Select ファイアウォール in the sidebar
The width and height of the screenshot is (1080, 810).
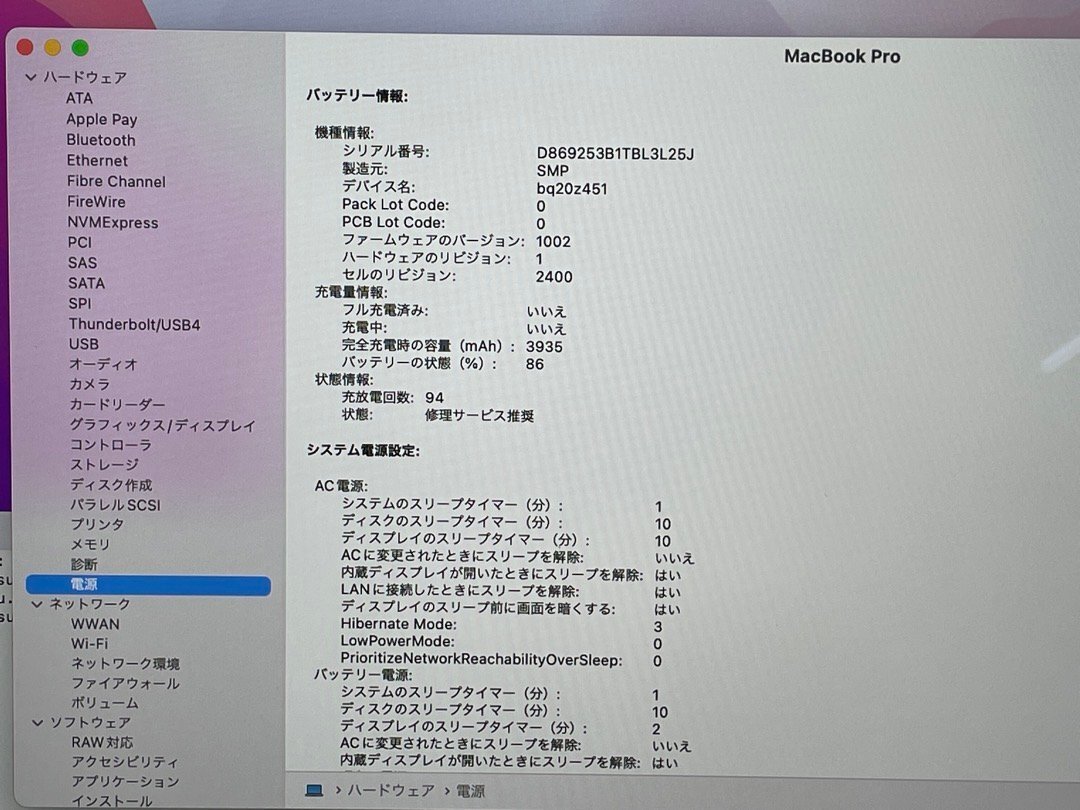[x=125, y=683]
